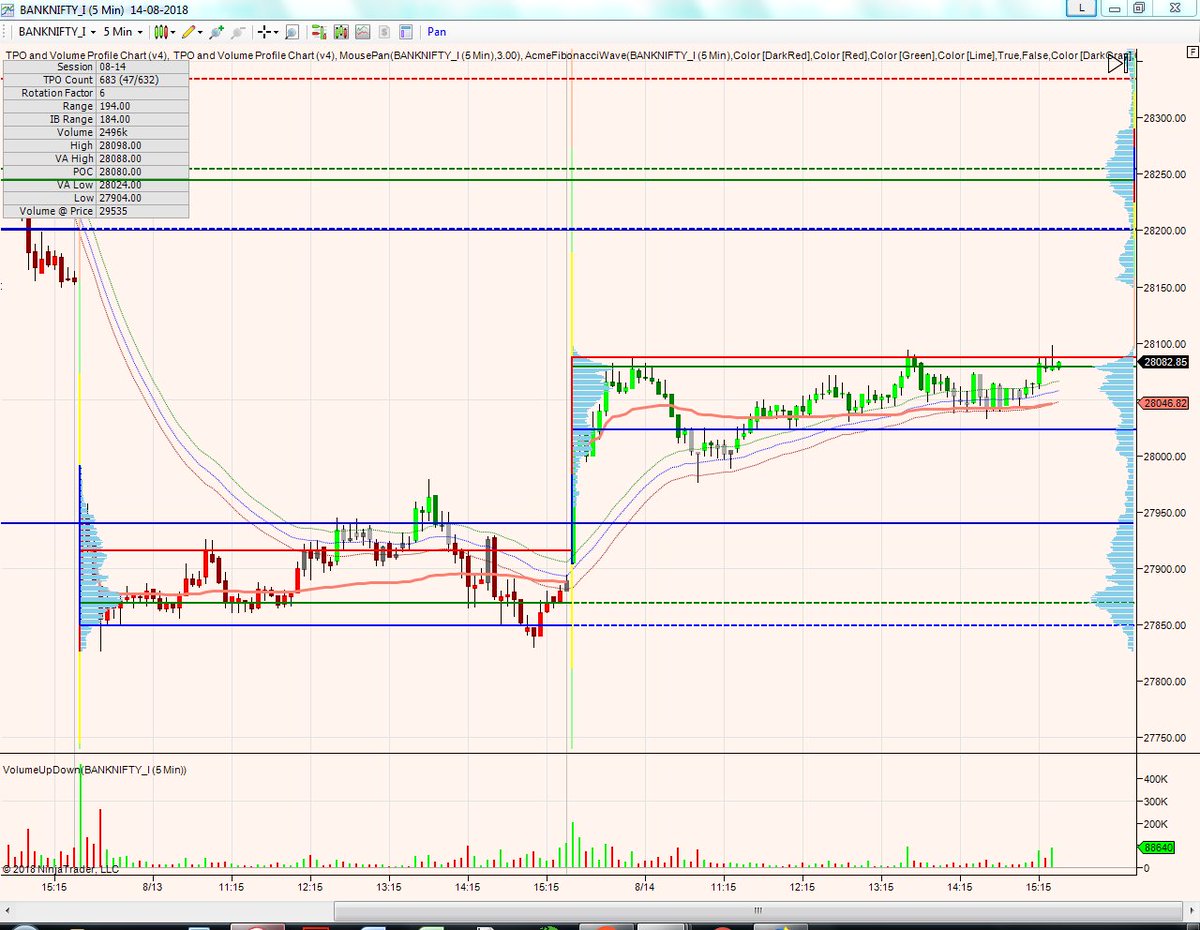The width and height of the screenshot is (1200, 930).
Task: Click the Session 08-14 row
Action: coord(95,66)
